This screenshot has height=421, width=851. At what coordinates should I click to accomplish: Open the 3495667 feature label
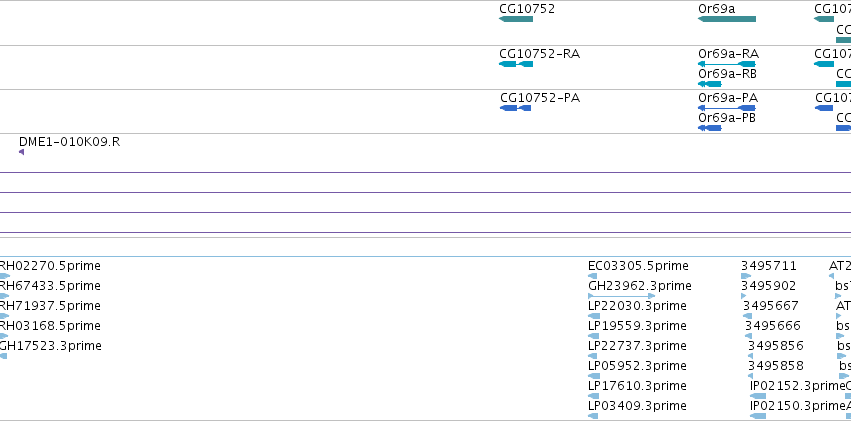771,306
